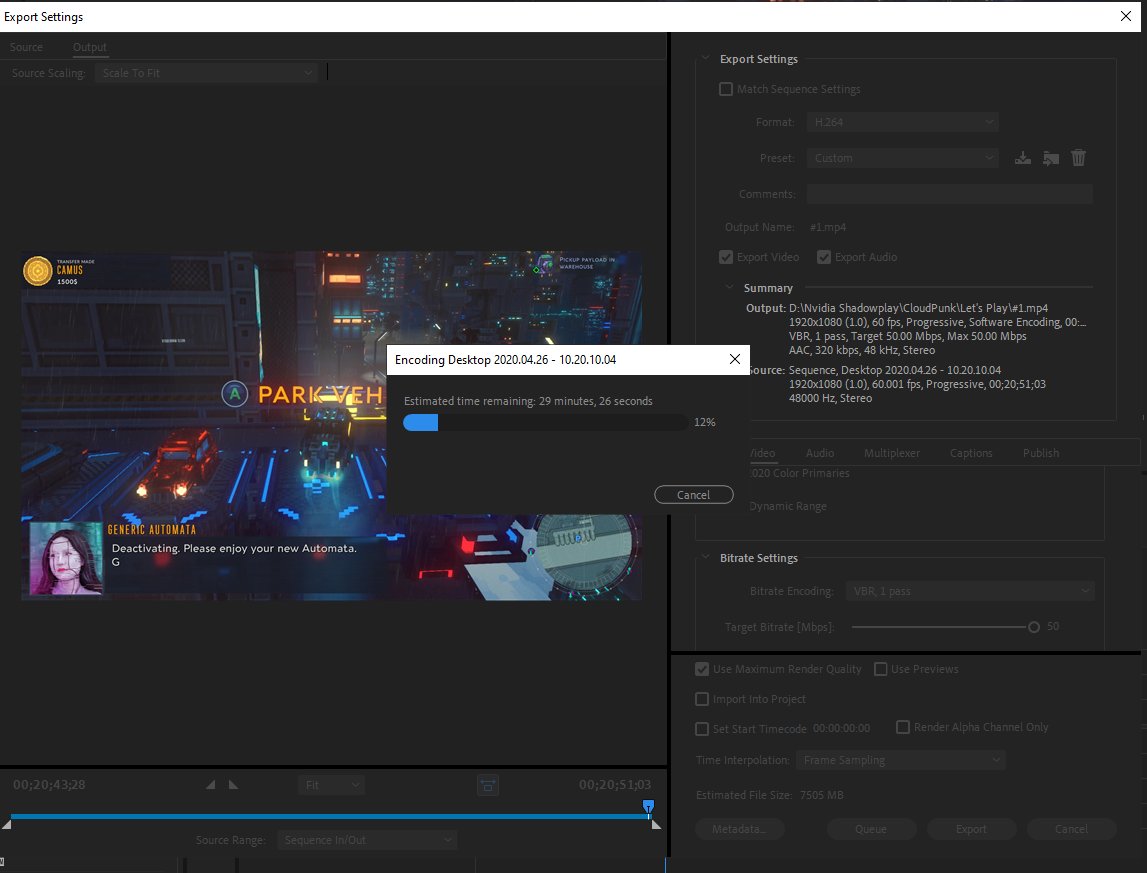
Task: Open Source Range Sequence In/Out dropdown
Action: [x=367, y=840]
